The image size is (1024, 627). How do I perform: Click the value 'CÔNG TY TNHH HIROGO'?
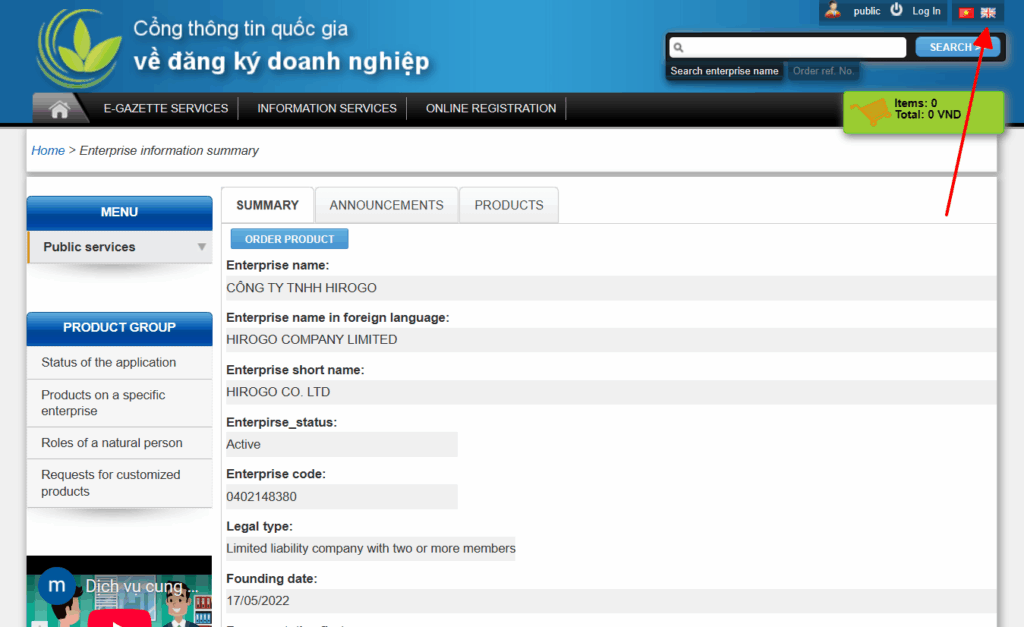pyautogui.click(x=301, y=288)
